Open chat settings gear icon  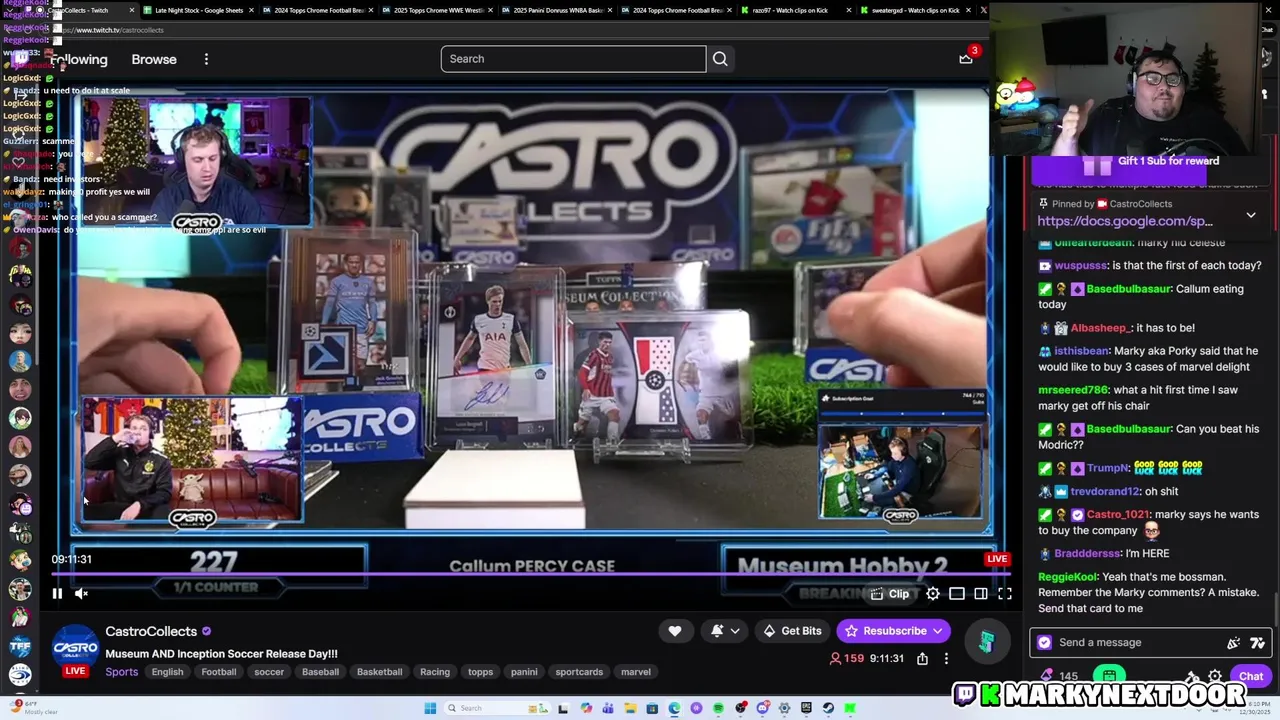pos(1215,677)
